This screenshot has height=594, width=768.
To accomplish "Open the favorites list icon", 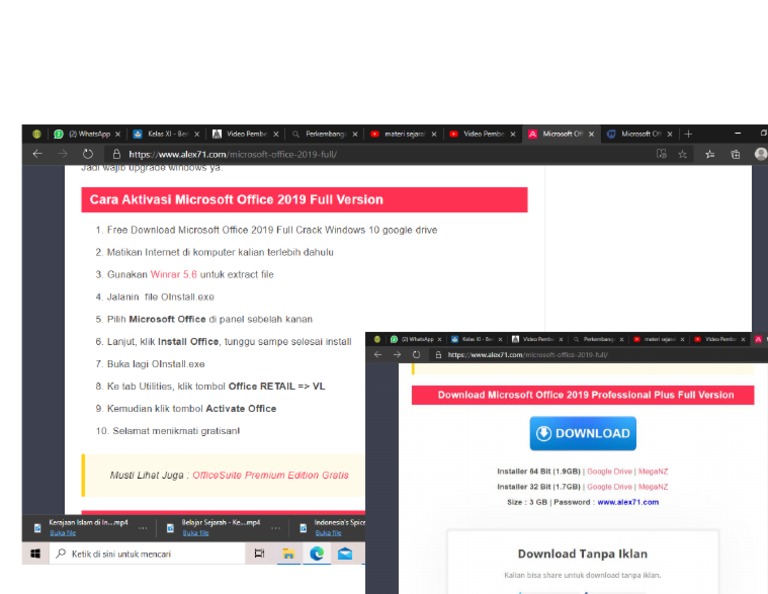I will pos(710,154).
